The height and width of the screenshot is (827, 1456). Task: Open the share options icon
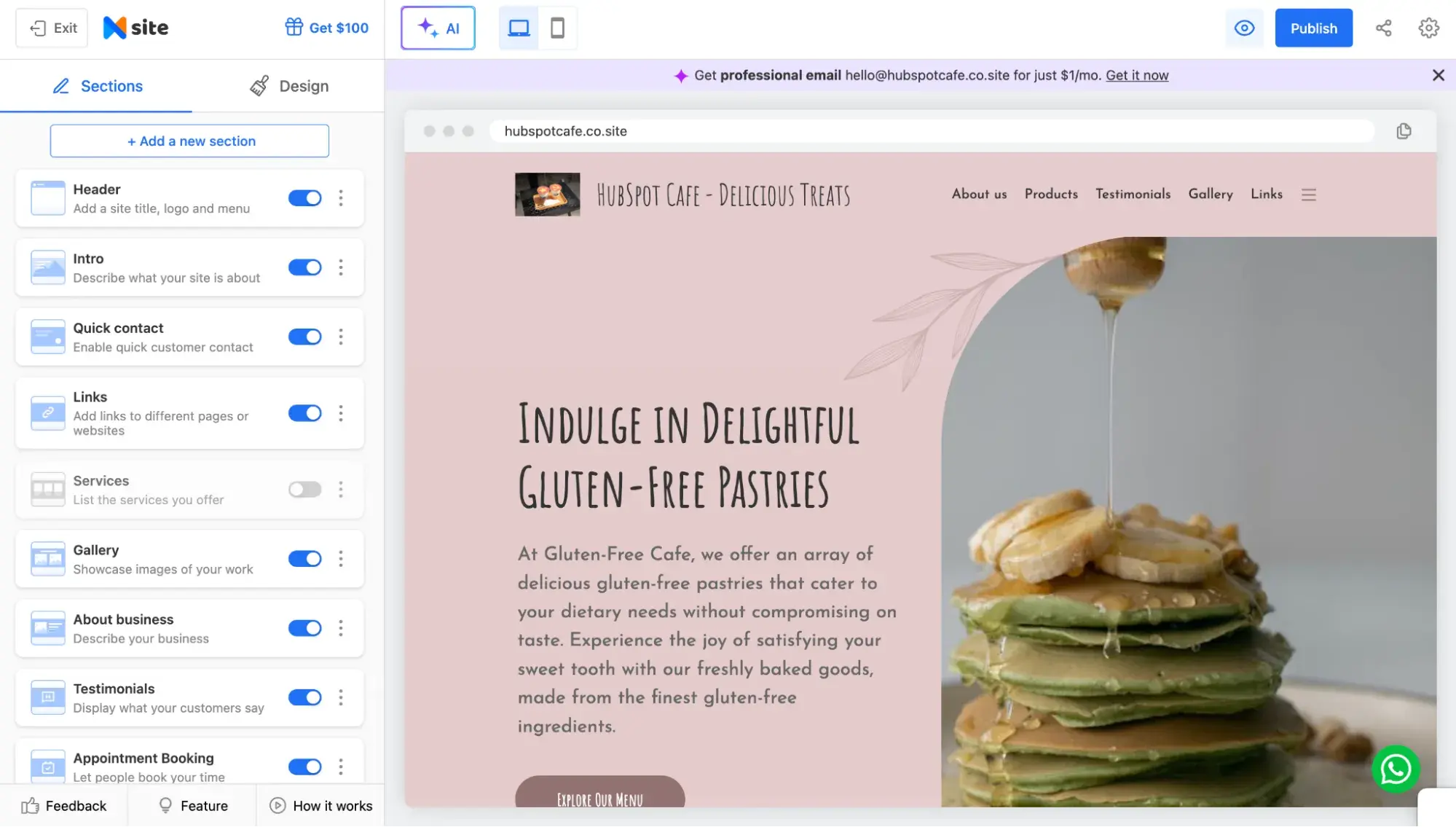coord(1383,28)
